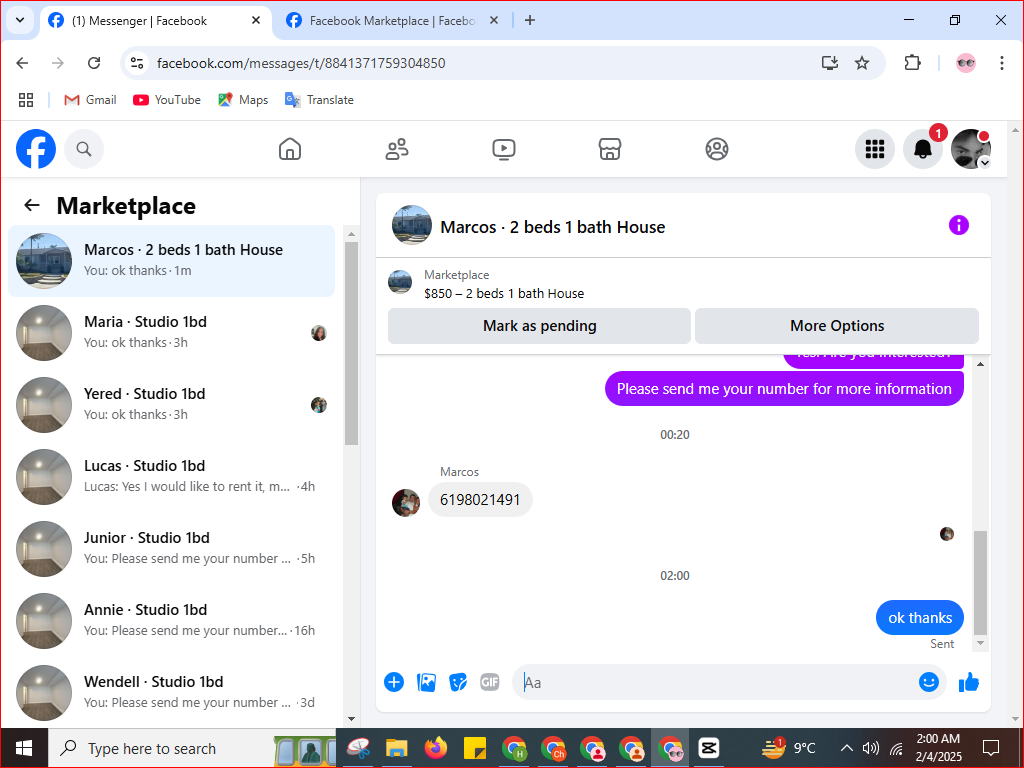Screen dimensions: 1024x768
Task: Select the Marcos 2 beds 1 bath House chat
Action: (172, 261)
